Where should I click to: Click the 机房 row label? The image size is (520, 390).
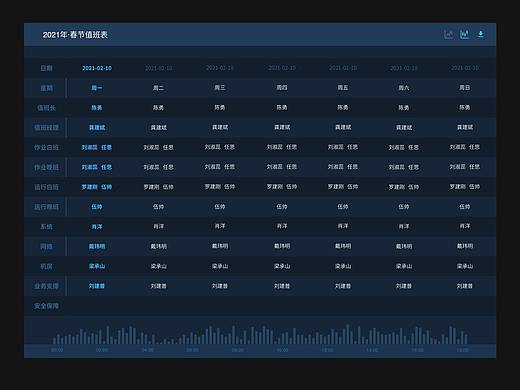point(46,266)
